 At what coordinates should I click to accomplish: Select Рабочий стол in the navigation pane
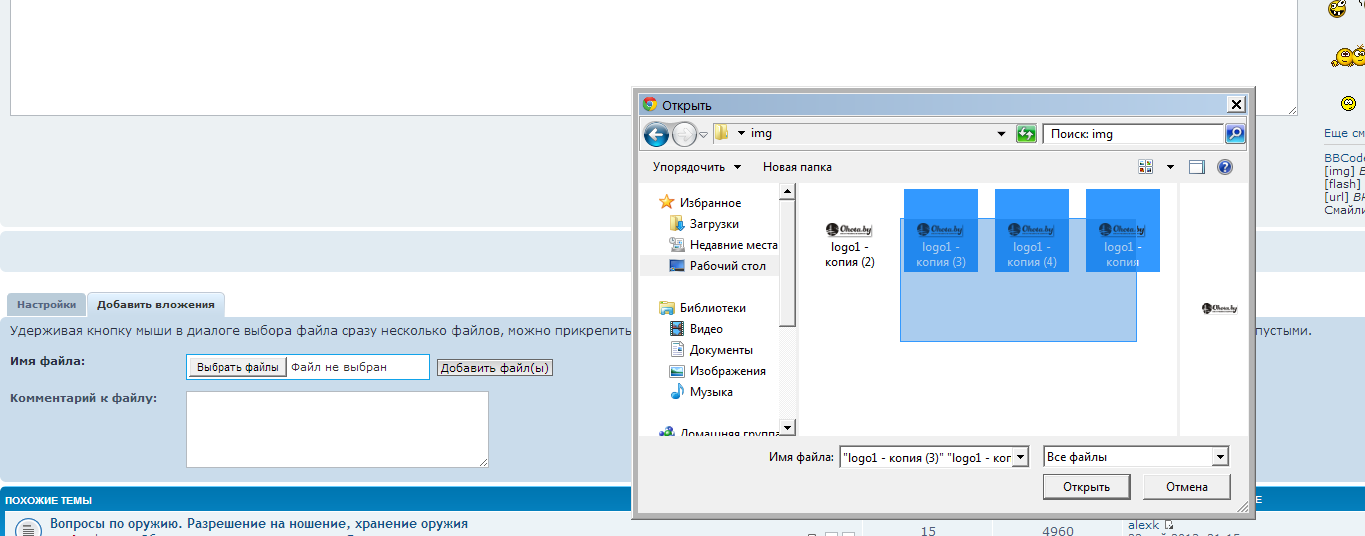(727, 266)
